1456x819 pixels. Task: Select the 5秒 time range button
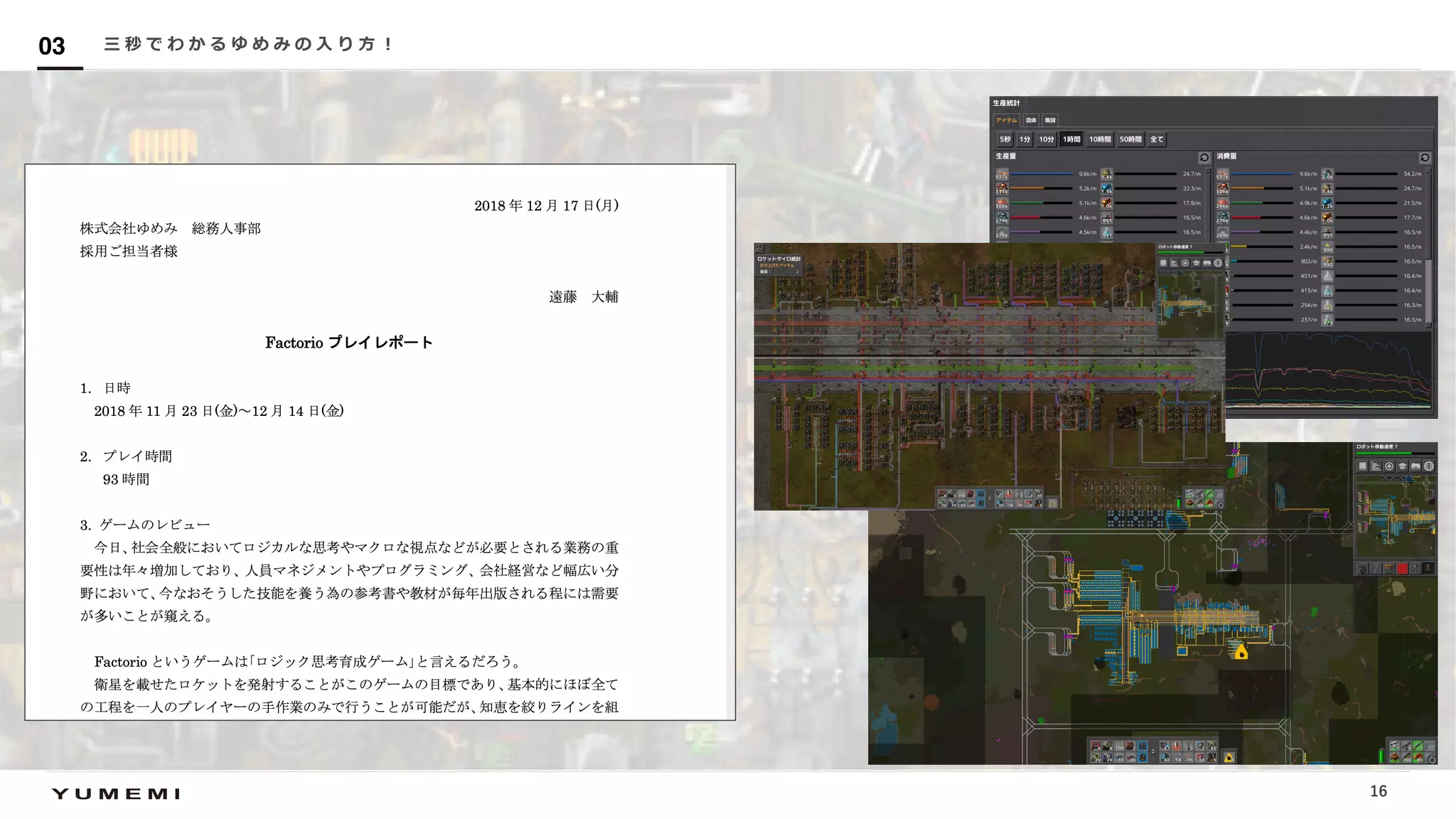click(1005, 139)
